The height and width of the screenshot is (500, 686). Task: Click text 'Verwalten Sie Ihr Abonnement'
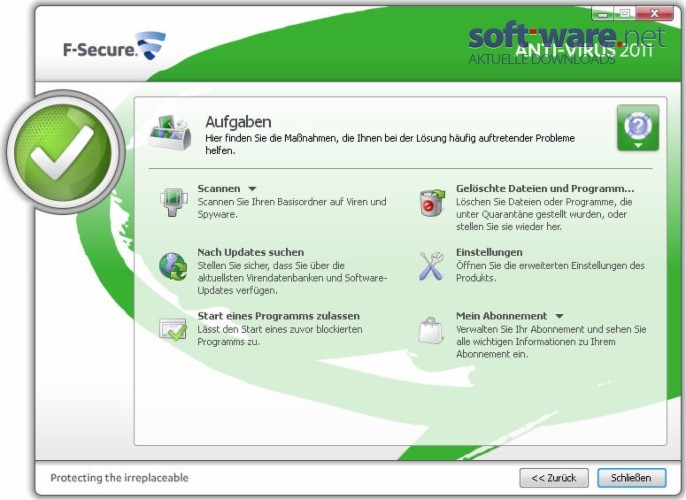click(521, 329)
